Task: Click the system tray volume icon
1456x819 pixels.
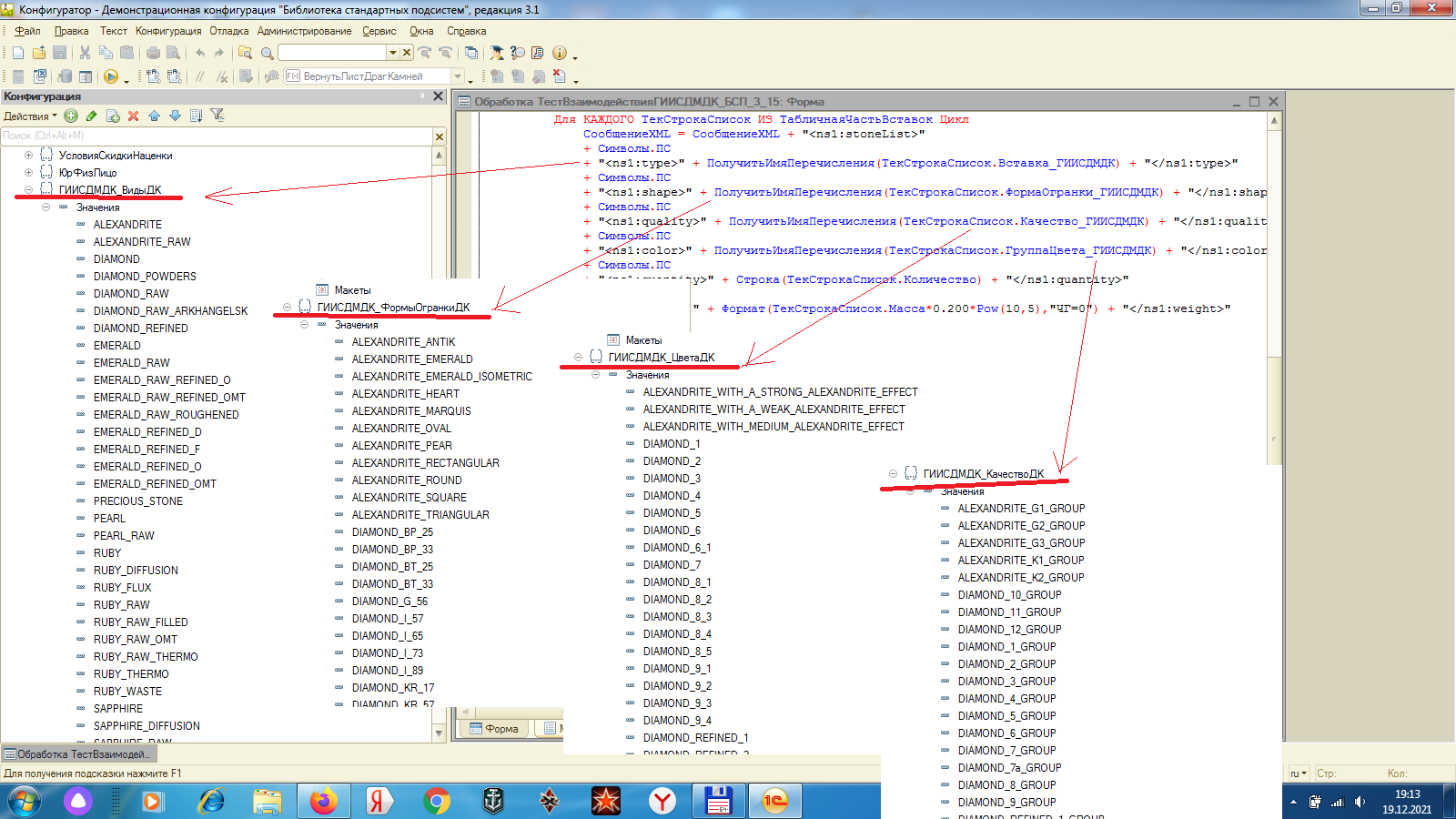Action: [1360, 802]
